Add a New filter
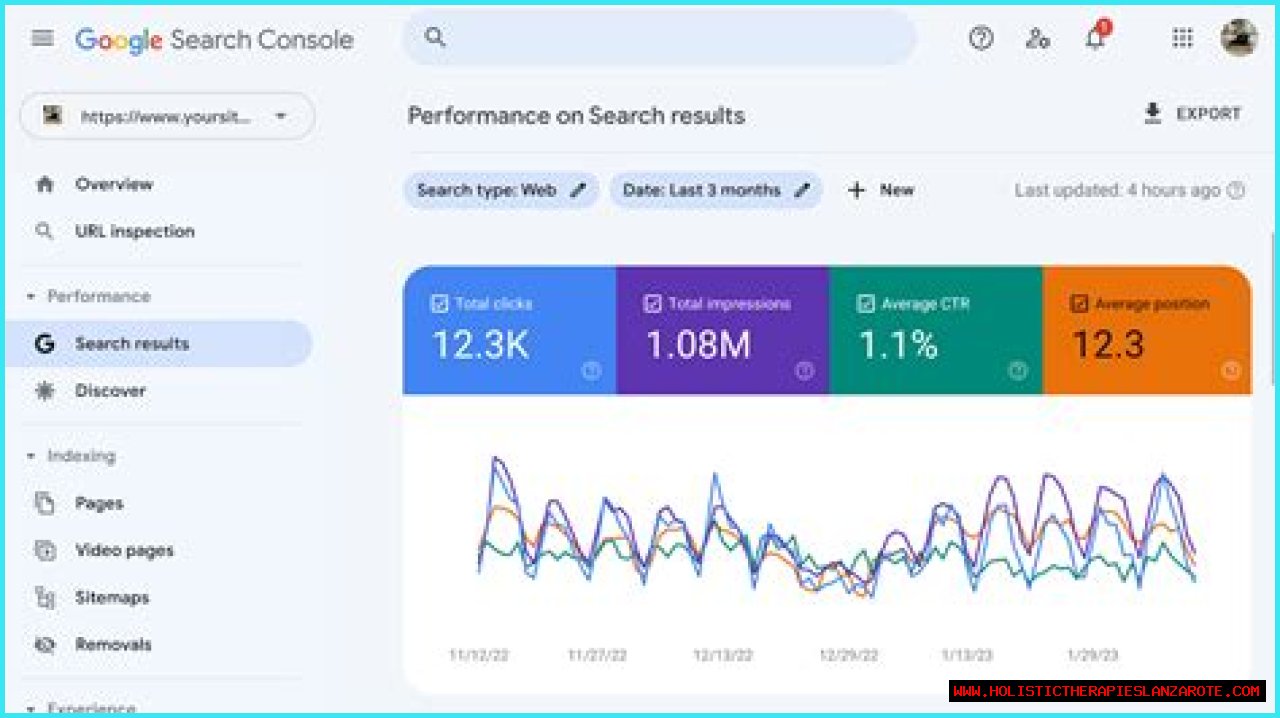Viewport: 1280px width, 718px height. point(881,190)
